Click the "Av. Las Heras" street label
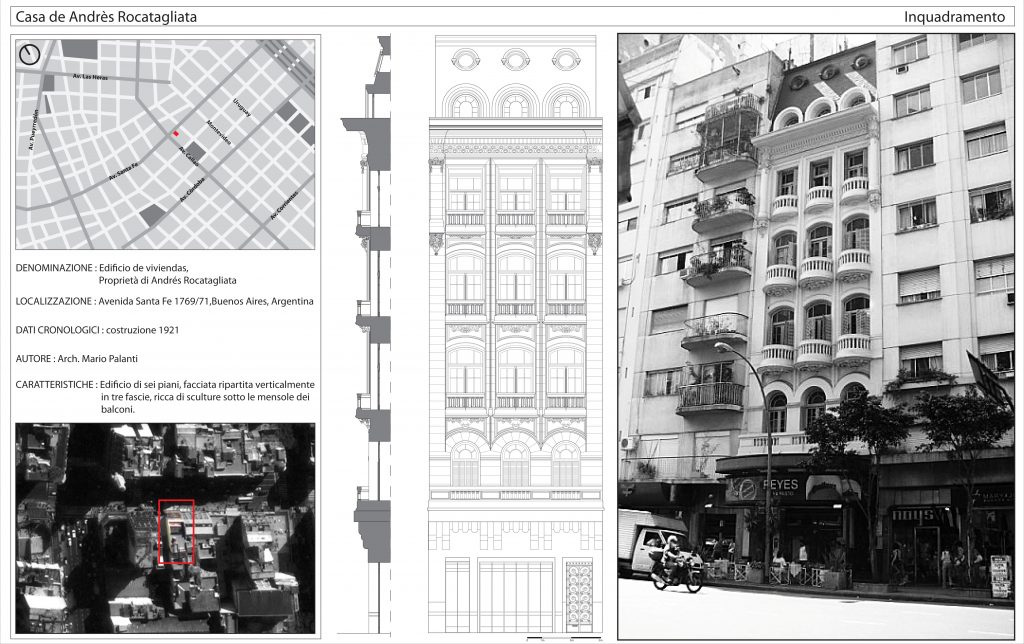 (x=90, y=77)
